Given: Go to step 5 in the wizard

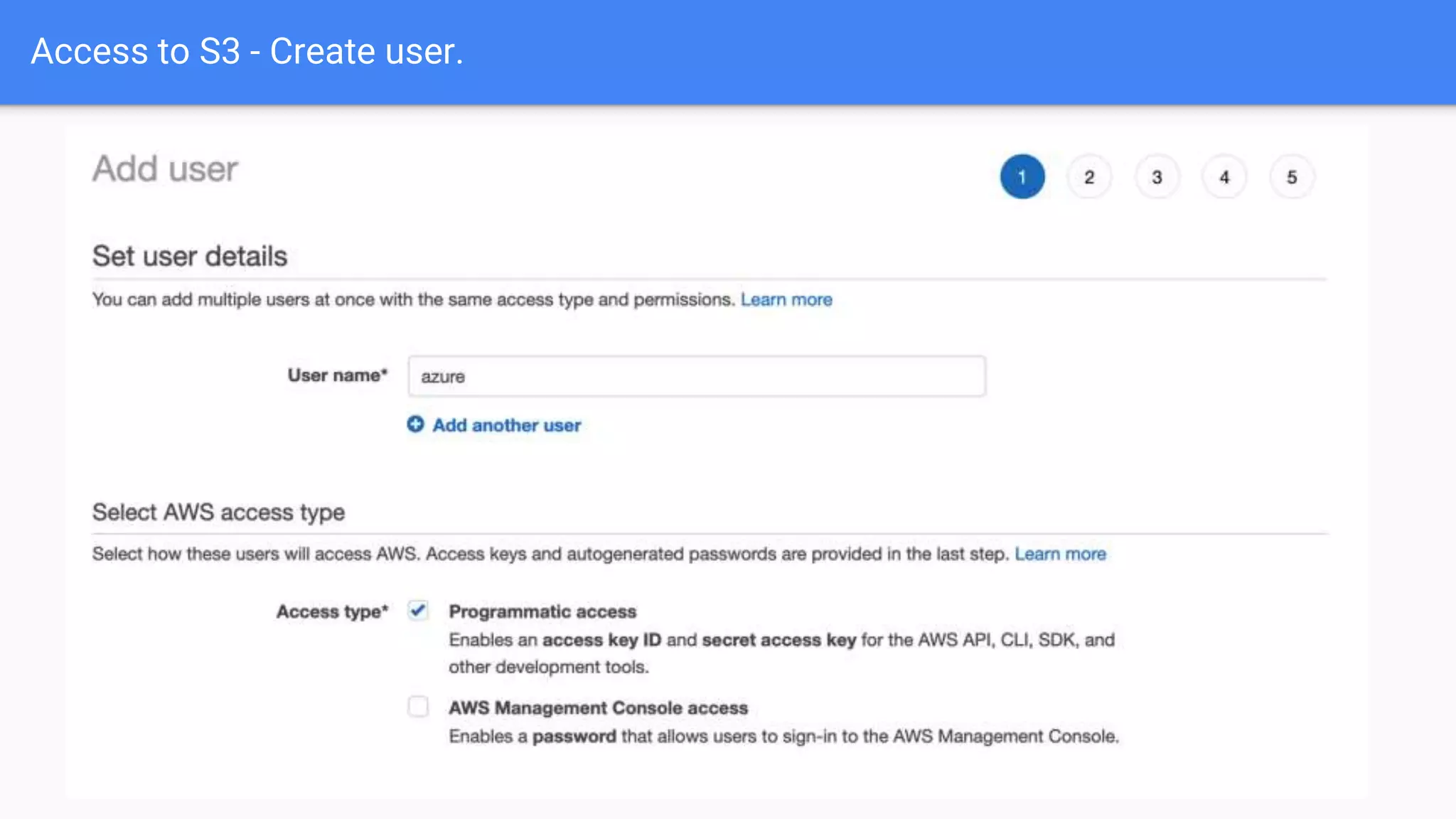Looking at the screenshot, I should (x=1292, y=176).
